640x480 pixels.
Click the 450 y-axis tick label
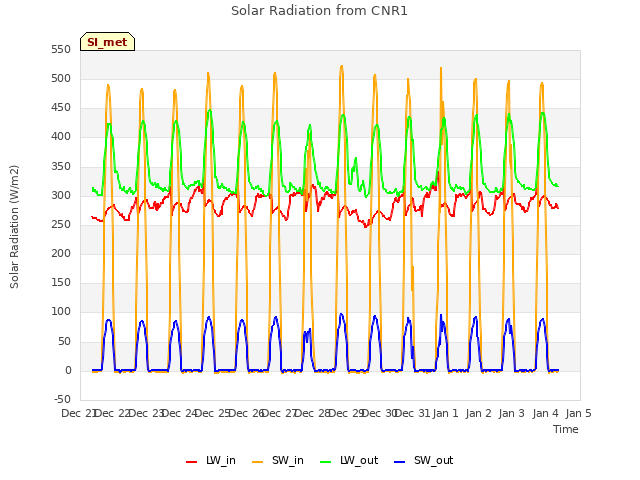[61, 108]
